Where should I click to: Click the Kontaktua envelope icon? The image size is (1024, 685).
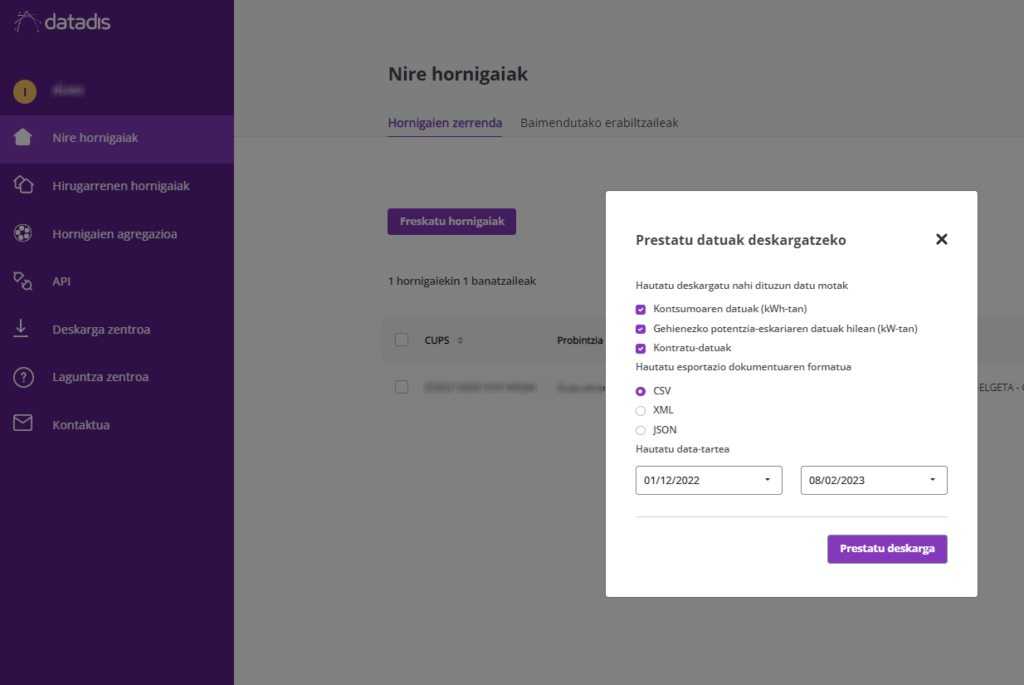(x=23, y=424)
